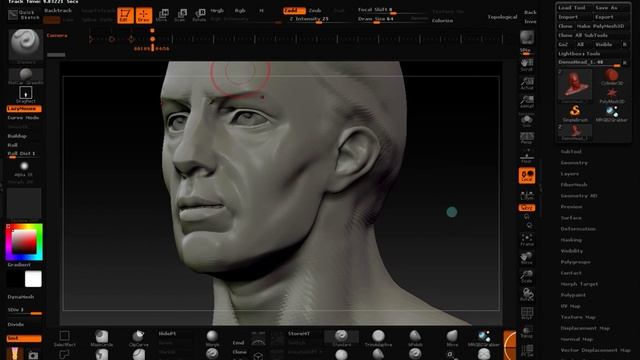
Task: Expand the SubTool palette section
Action: (x=571, y=151)
